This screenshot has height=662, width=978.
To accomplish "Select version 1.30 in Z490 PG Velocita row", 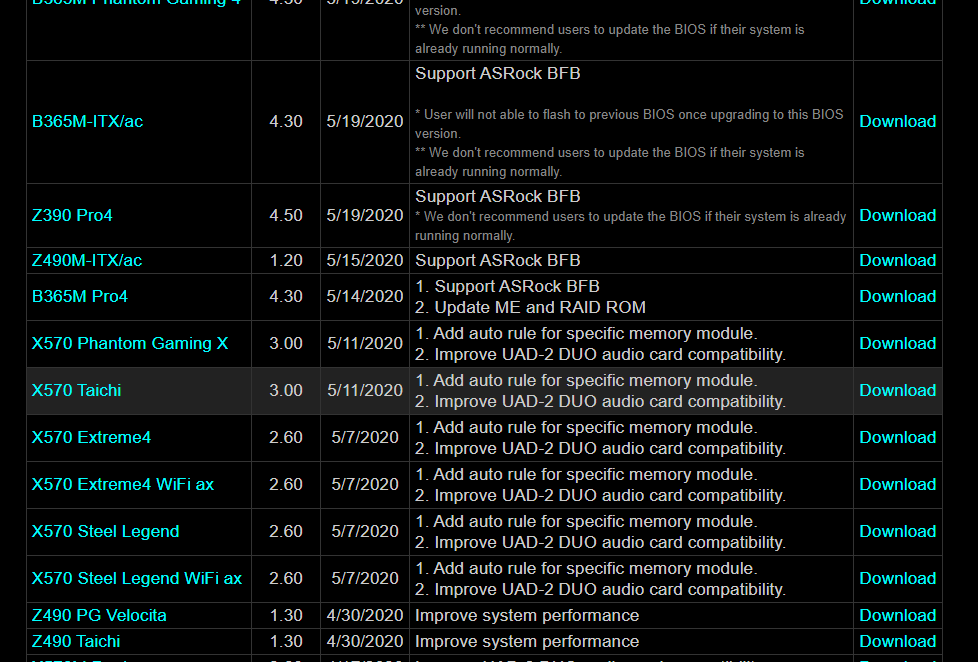I will [286, 615].
